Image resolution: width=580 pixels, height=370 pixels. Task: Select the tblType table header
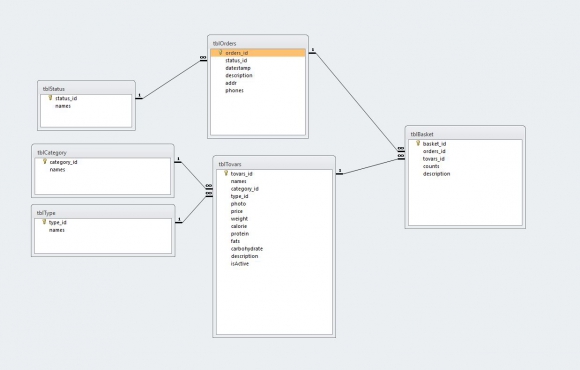pyautogui.click(x=103, y=212)
